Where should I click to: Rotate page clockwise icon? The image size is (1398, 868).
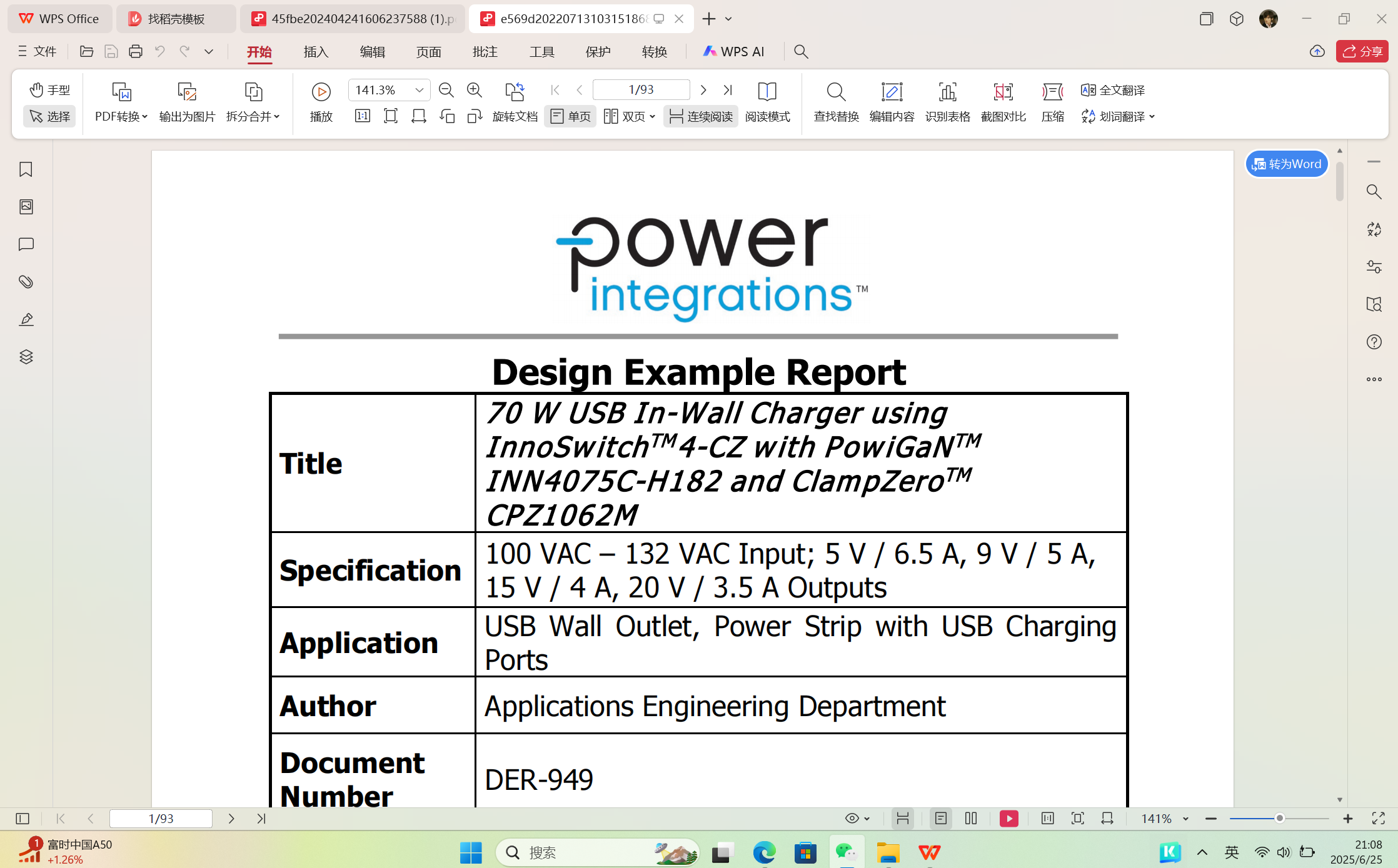[475, 116]
